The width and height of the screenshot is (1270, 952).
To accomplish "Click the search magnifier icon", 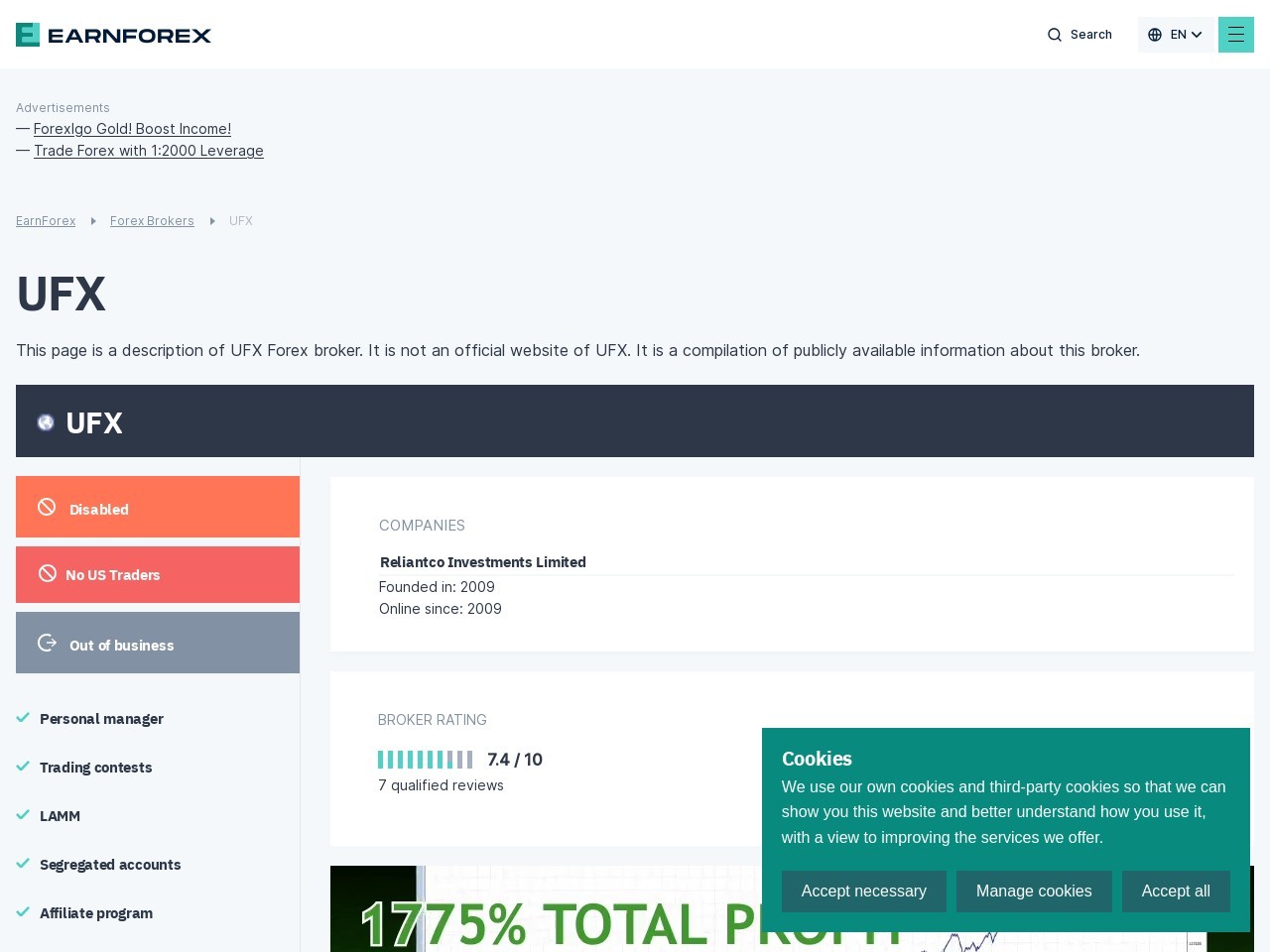I will point(1055,35).
